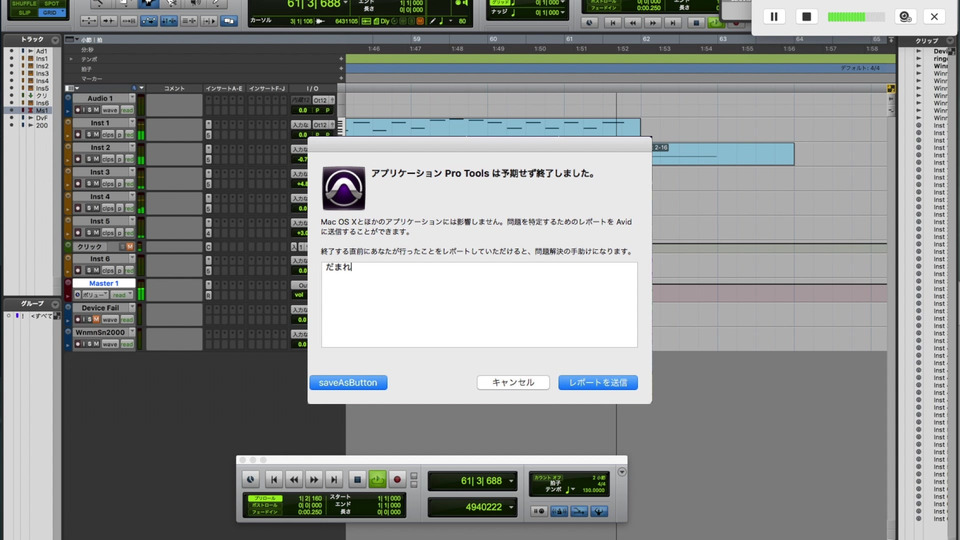
Task: Toggle Link Timeline and Edit Selection button
Action: [168, 21]
